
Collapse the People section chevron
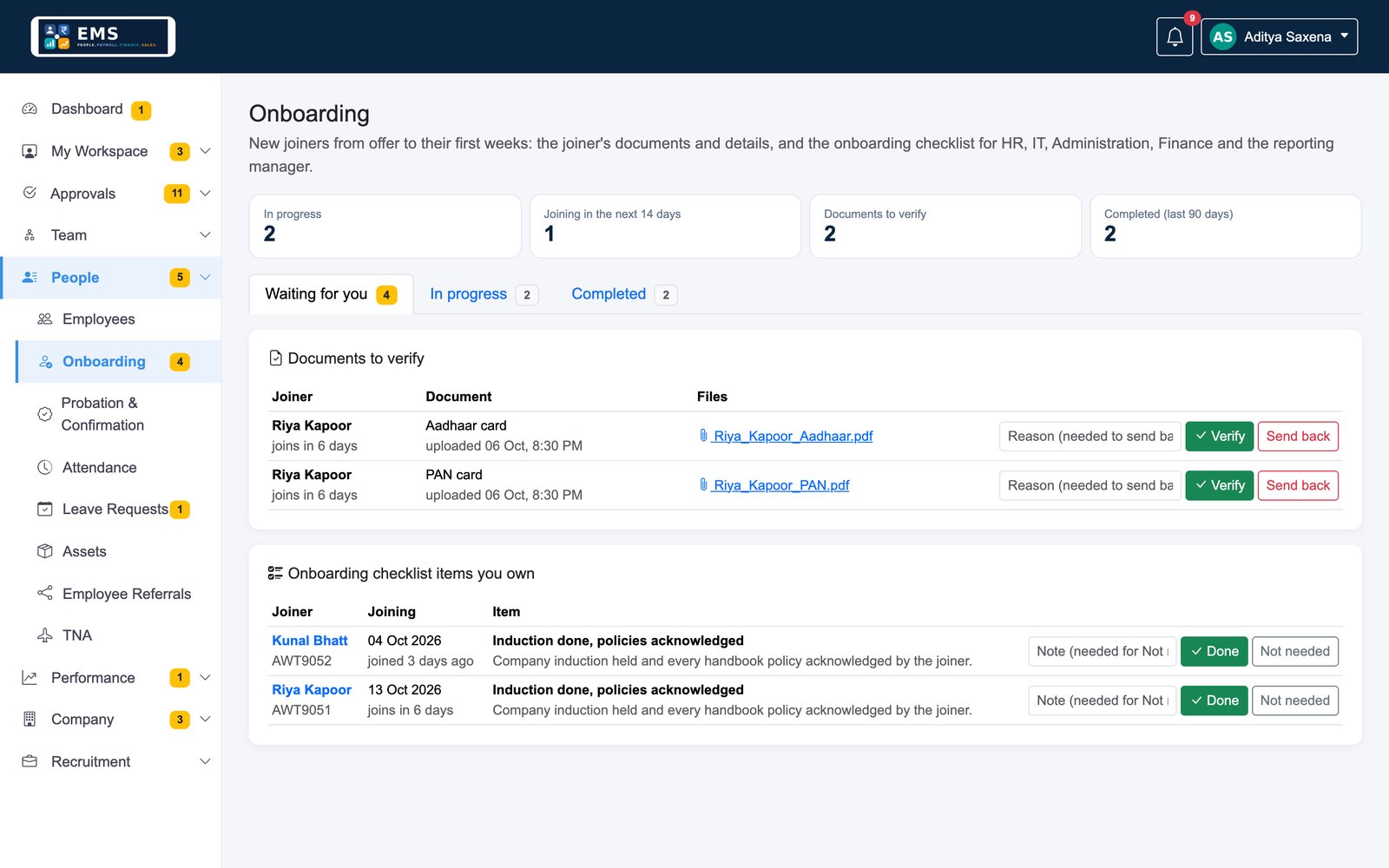pos(205,278)
